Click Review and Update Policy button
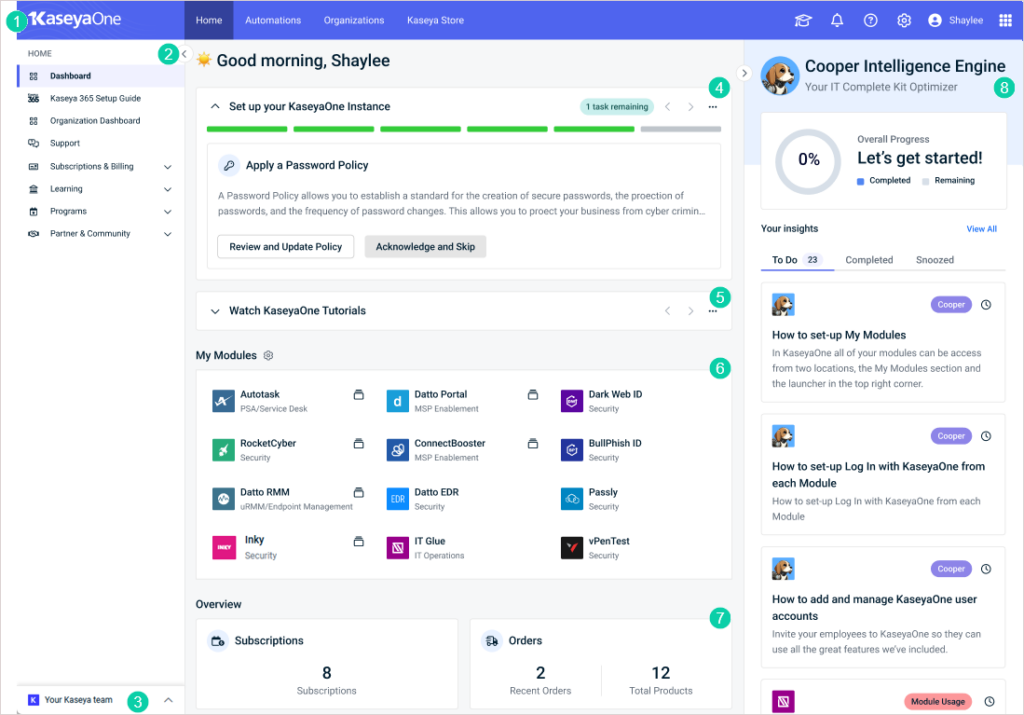1024x715 pixels. tap(285, 247)
